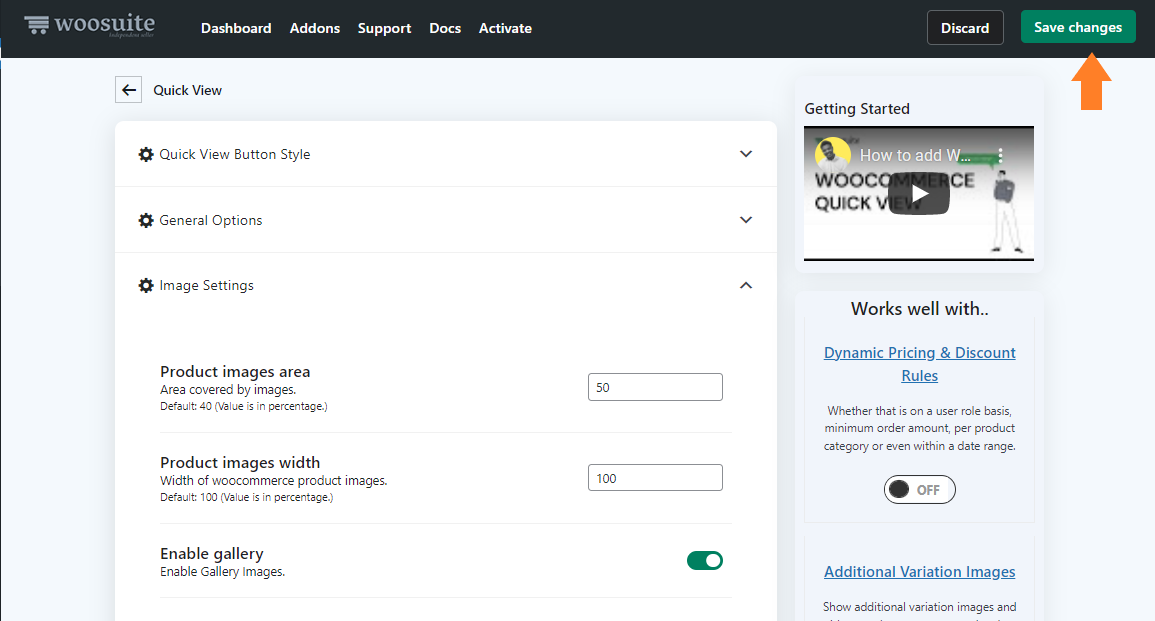
Task: Open Additional Variation Images link
Action: [919, 572]
